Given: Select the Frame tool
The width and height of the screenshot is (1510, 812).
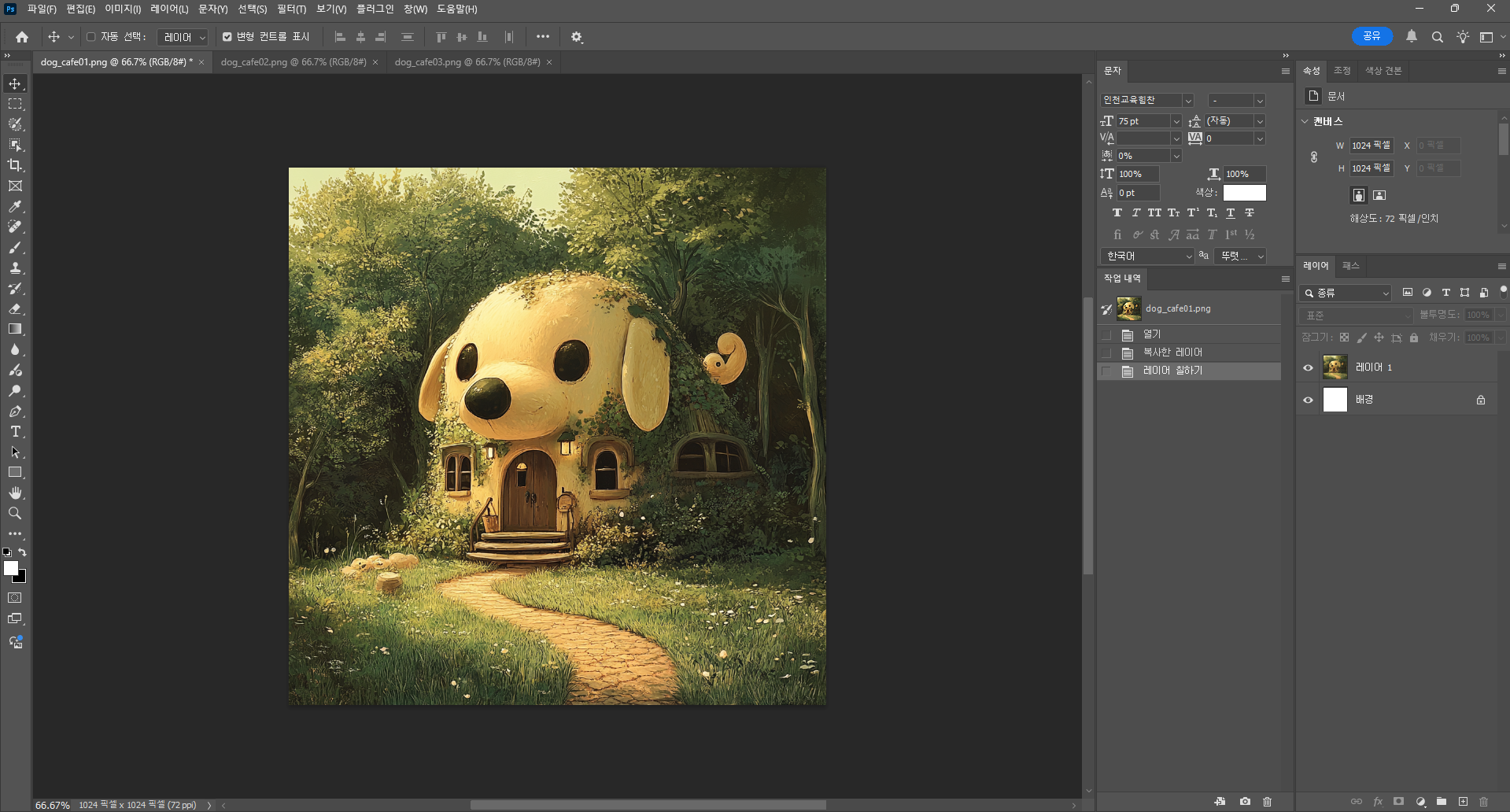Looking at the screenshot, I should click(15, 186).
